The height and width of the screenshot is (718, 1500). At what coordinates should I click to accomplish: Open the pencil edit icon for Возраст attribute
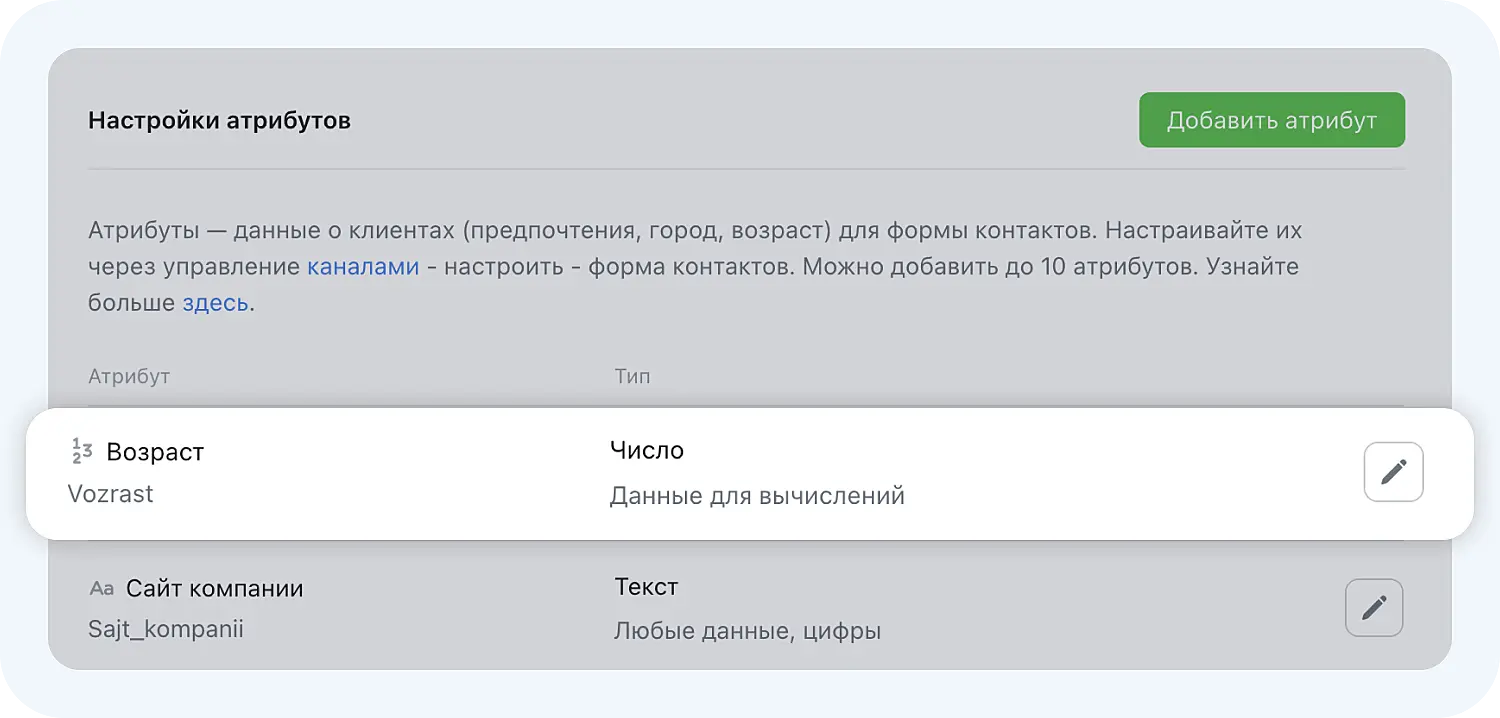coord(1393,471)
